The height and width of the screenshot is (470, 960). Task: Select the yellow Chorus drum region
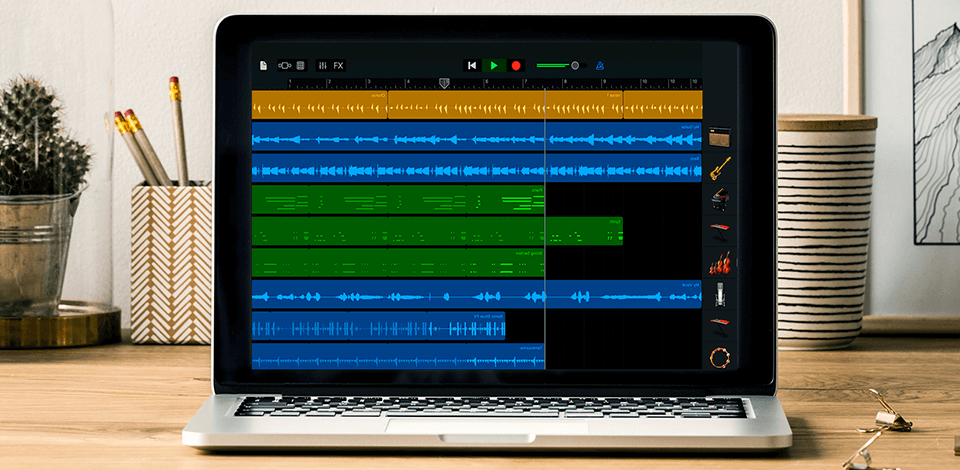click(x=320, y=105)
